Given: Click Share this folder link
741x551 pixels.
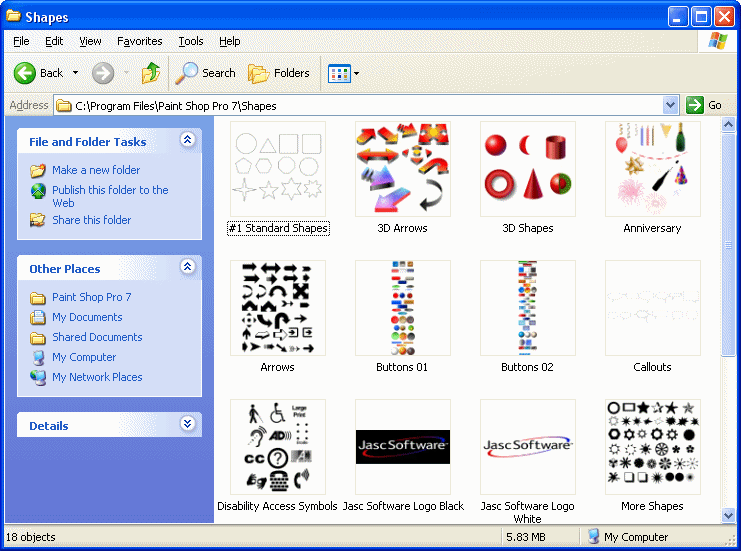Looking at the screenshot, I should point(91,220).
